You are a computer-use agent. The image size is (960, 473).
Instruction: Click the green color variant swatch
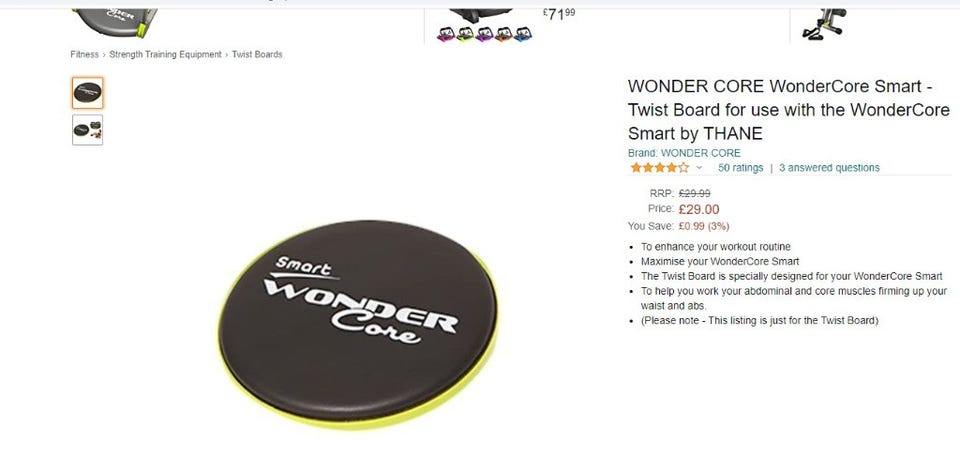(x=465, y=34)
